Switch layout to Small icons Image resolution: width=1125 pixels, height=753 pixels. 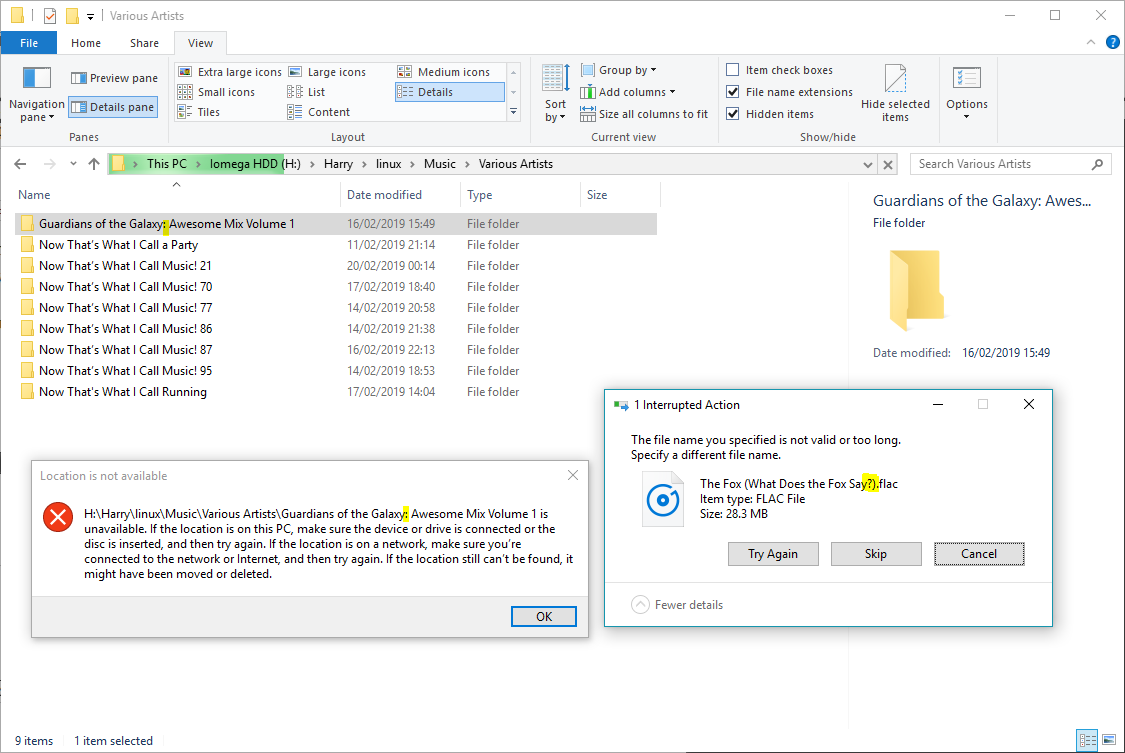coord(216,92)
